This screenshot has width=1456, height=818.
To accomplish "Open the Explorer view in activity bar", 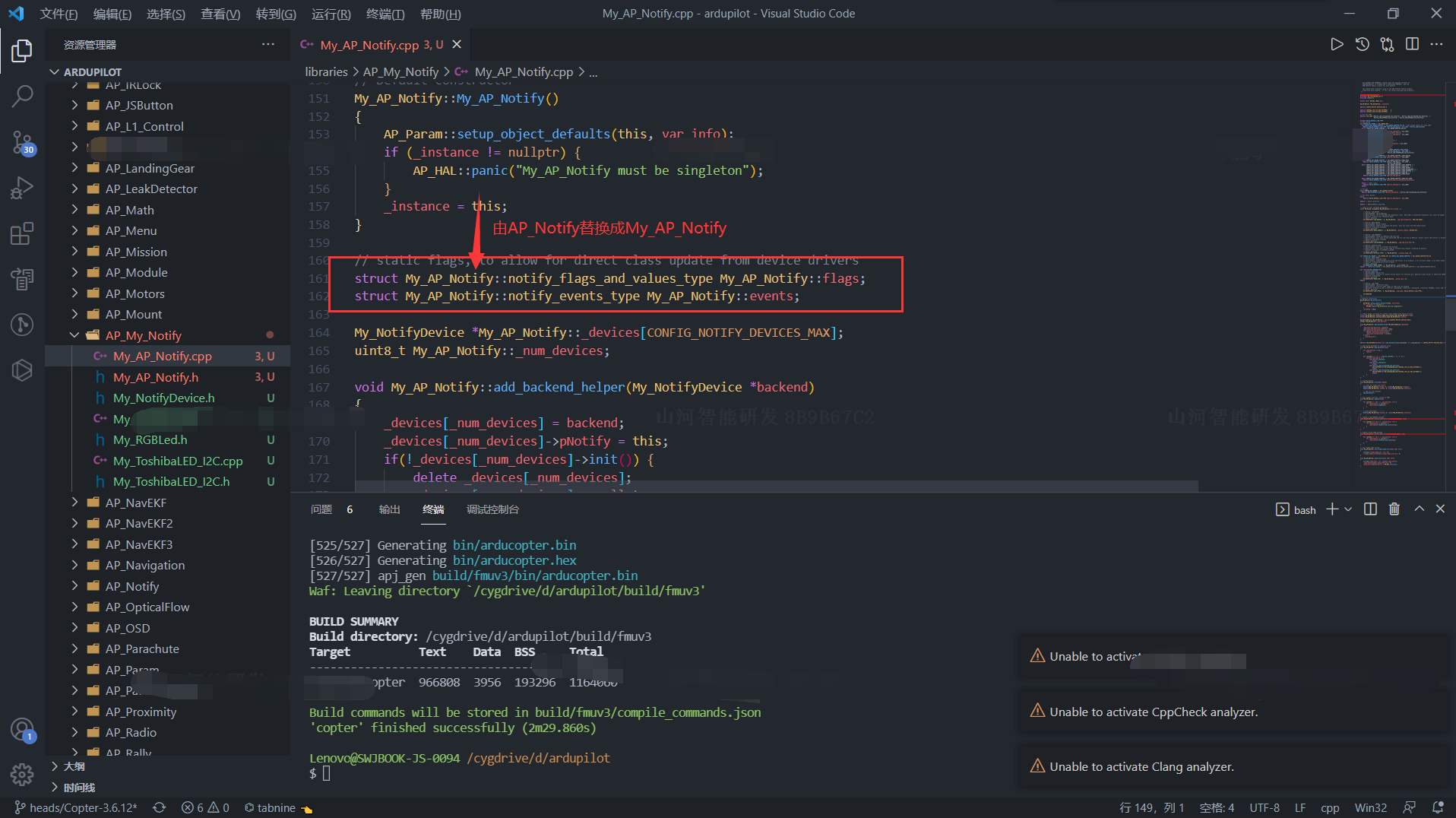I will [22, 51].
